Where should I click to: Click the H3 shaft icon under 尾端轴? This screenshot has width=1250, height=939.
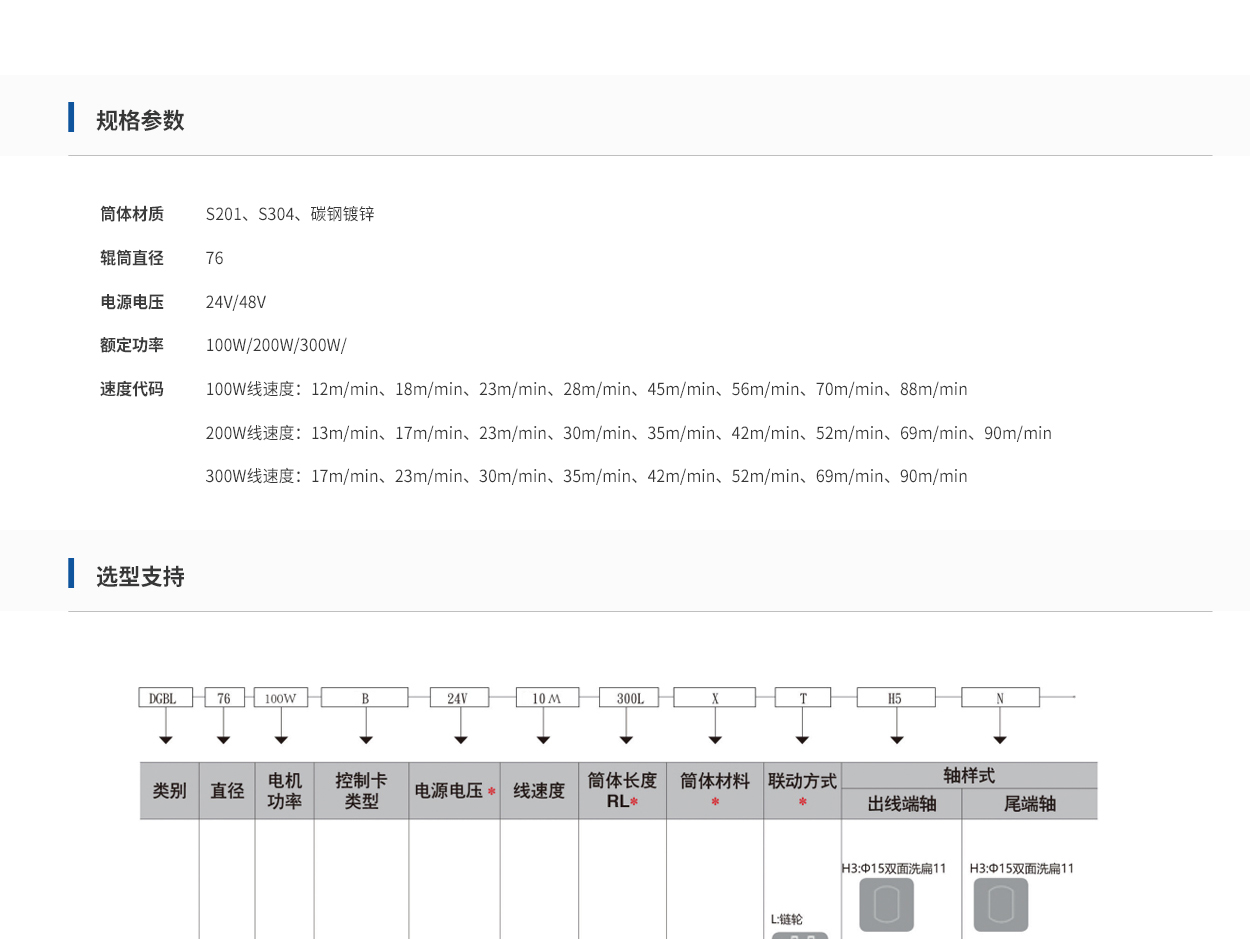click(1000, 904)
